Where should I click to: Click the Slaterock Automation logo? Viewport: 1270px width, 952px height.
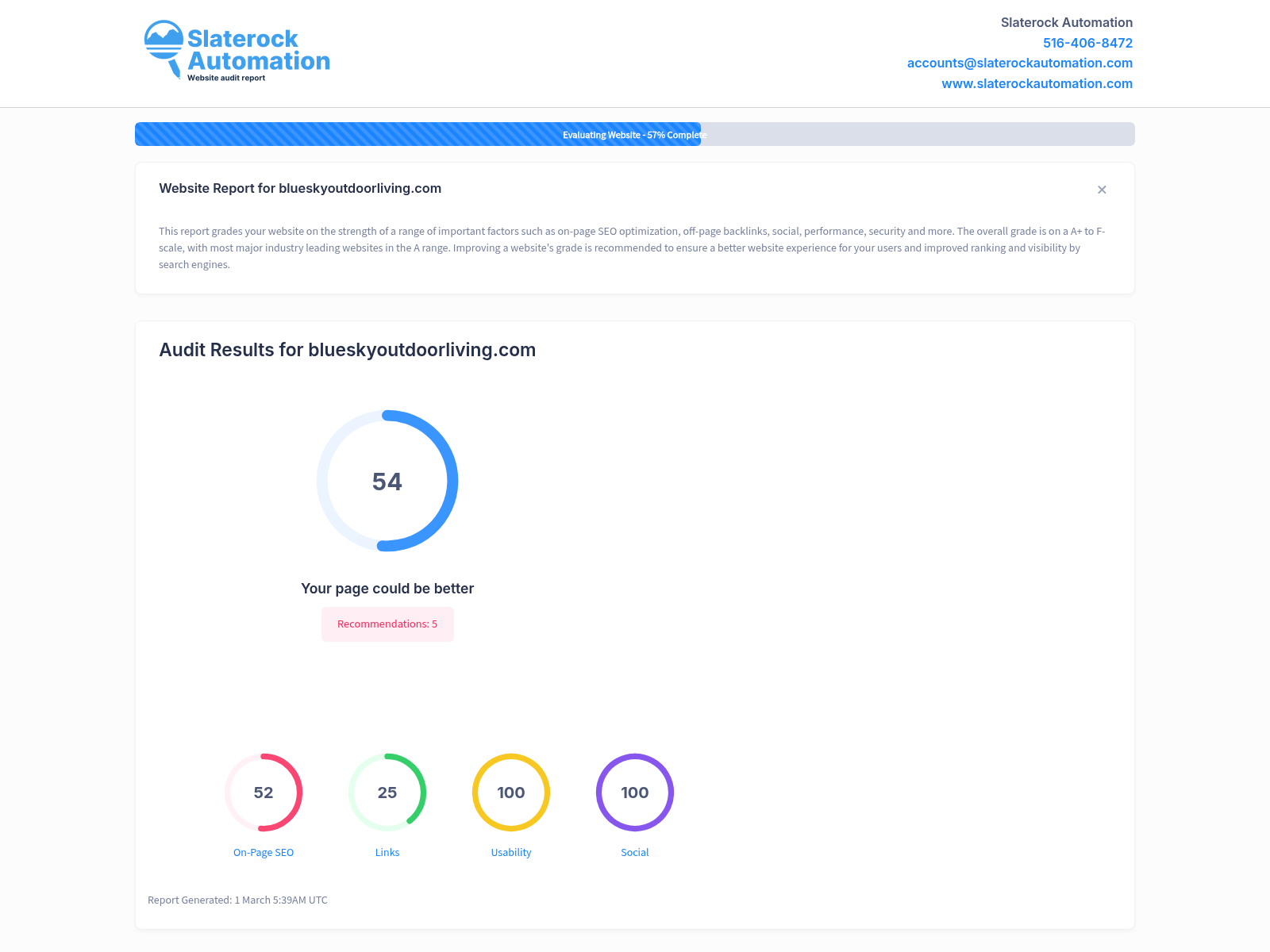237,52
